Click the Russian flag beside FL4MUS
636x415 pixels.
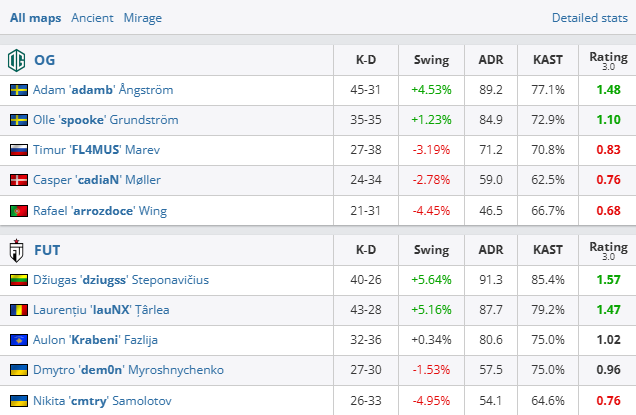pyautogui.click(x=18, y=150)
